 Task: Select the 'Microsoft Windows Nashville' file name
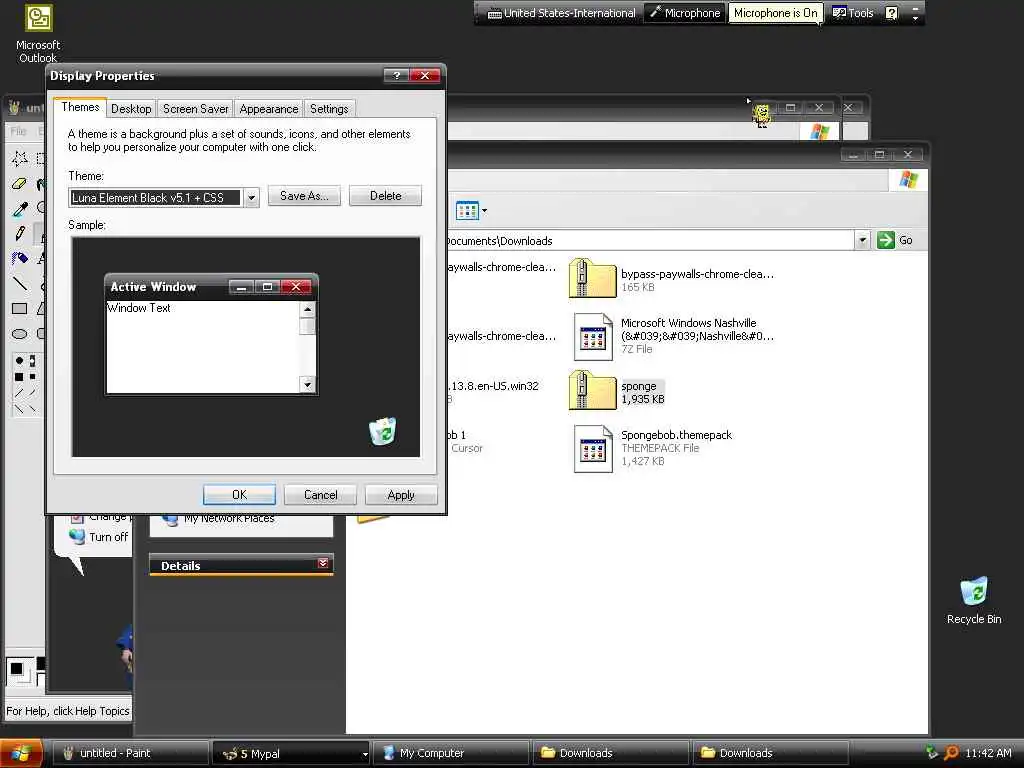click(697, 329)
